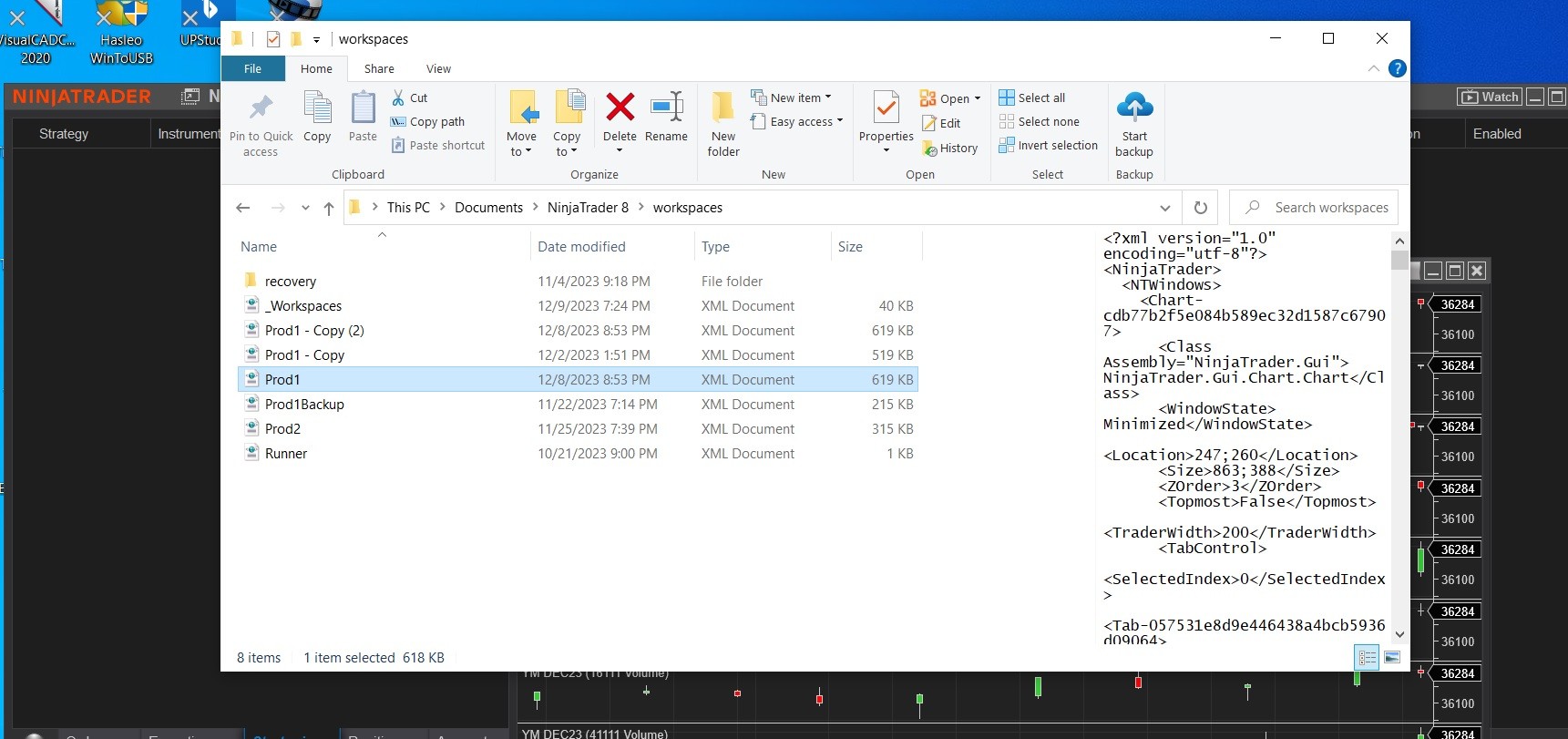Image resolution: width=1568 pixels, height=739 pixels.
Task: Click This PC in breadcrumb path
Action: pos(408,208)
